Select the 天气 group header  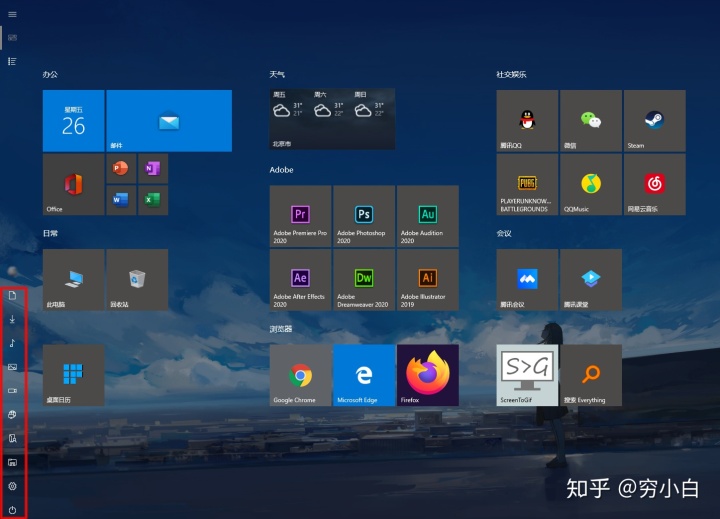click(x=277, y=74)
